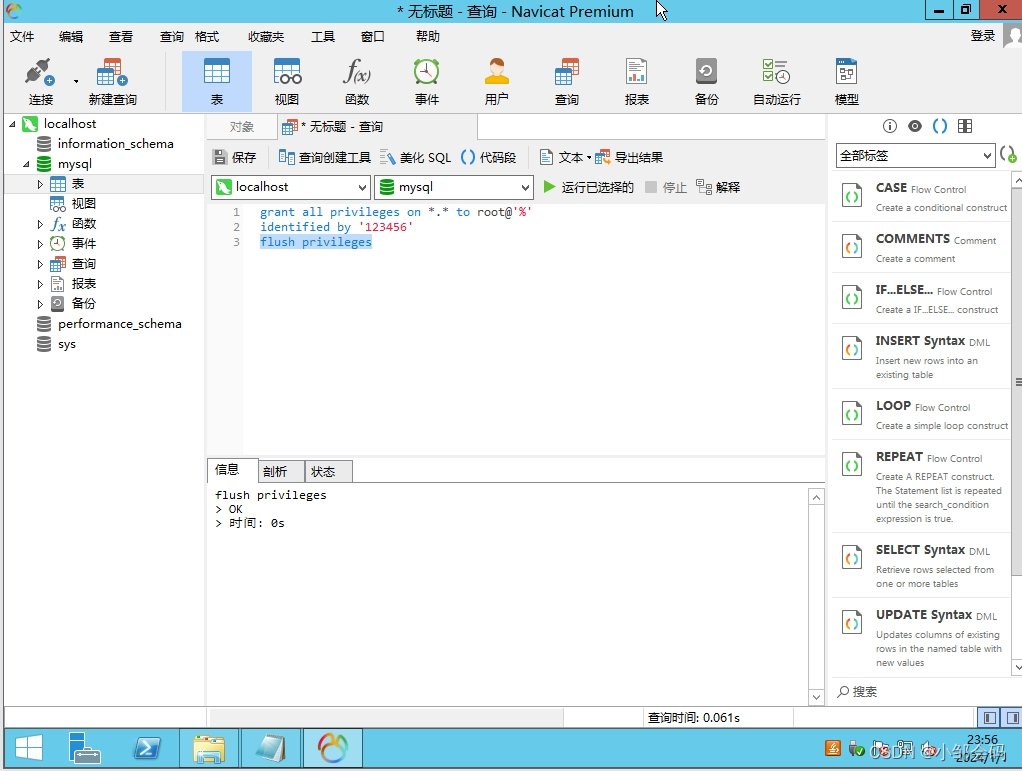Open the 备份 backup toolbar icon
The height and width of the screenshot is (771, 1022).
[706, 81]
